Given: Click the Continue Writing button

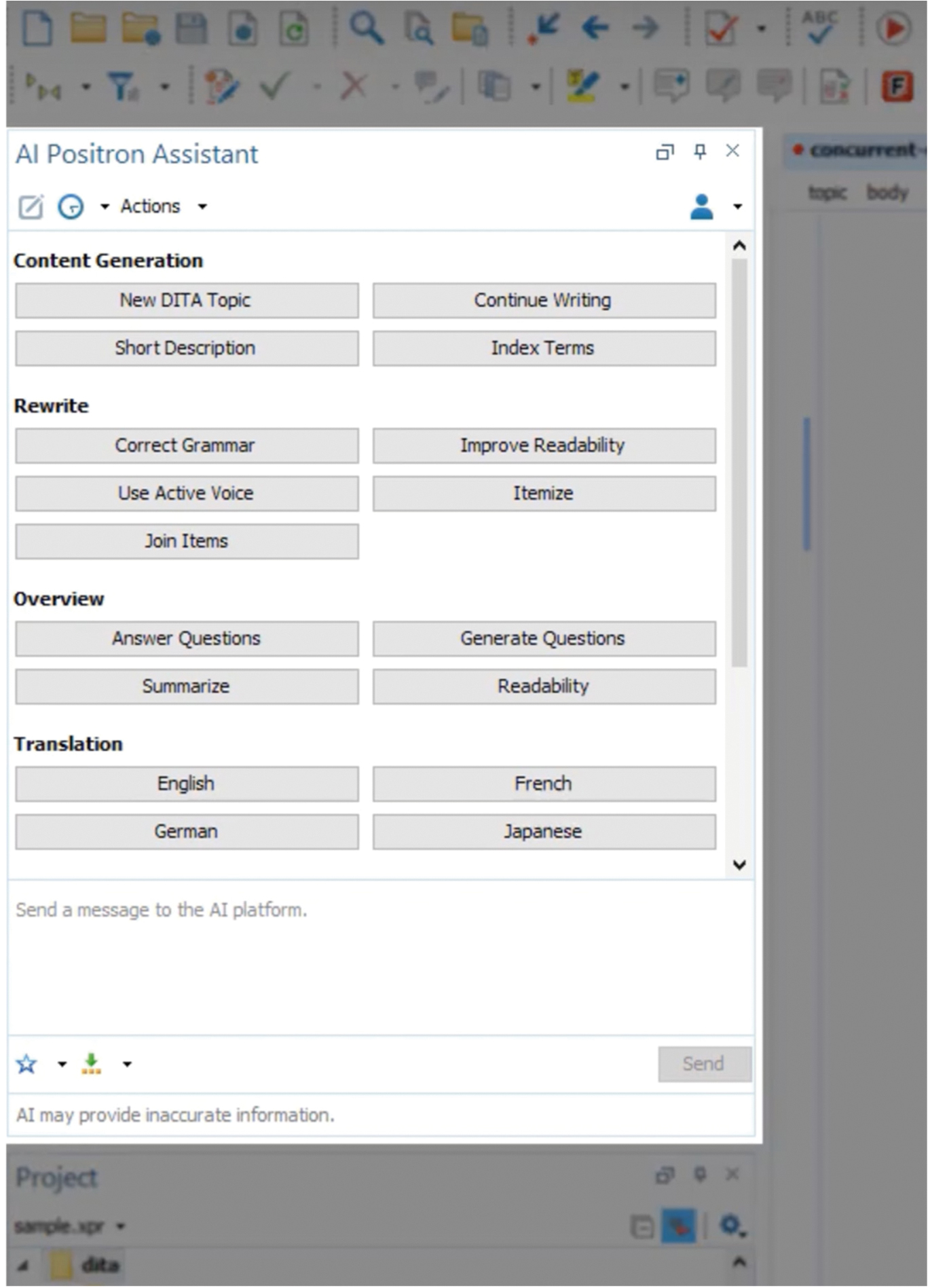Looking at the screenshot, I should click(544, 300).
